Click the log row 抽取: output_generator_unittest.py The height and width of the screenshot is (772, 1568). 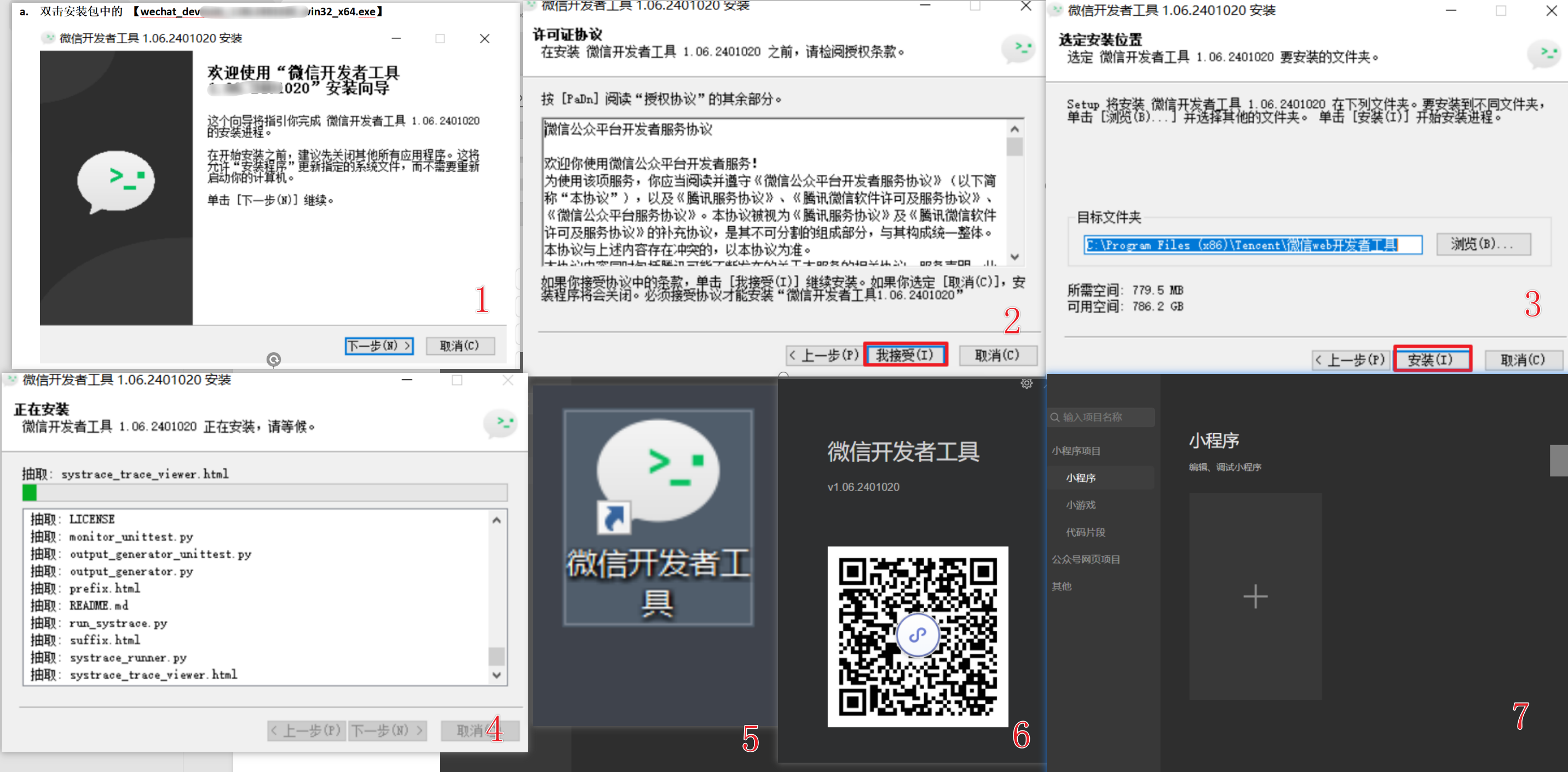141,554
